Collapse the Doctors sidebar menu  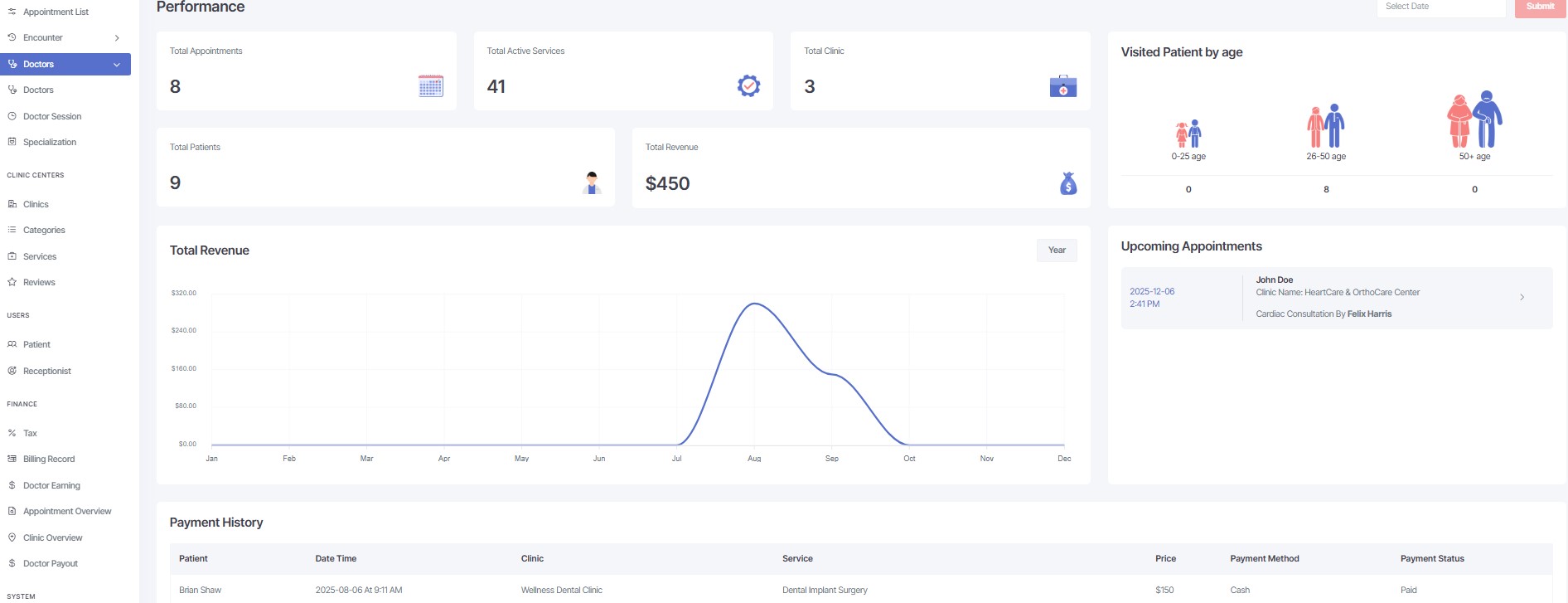pyautogui.click(x=117, y=65)
